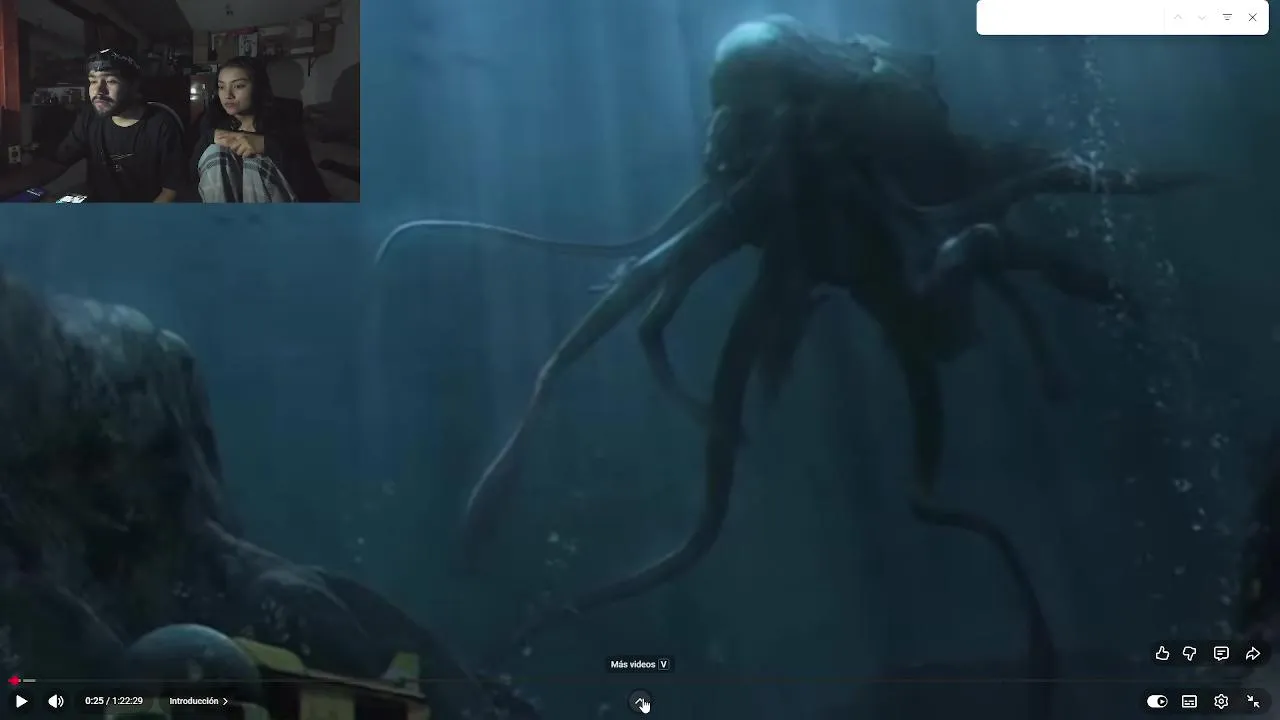This screenshot has height=720, width=1280.
Task: Click the 0:25 / 1:22:29 time display
Action: click(x=114, y=701)
